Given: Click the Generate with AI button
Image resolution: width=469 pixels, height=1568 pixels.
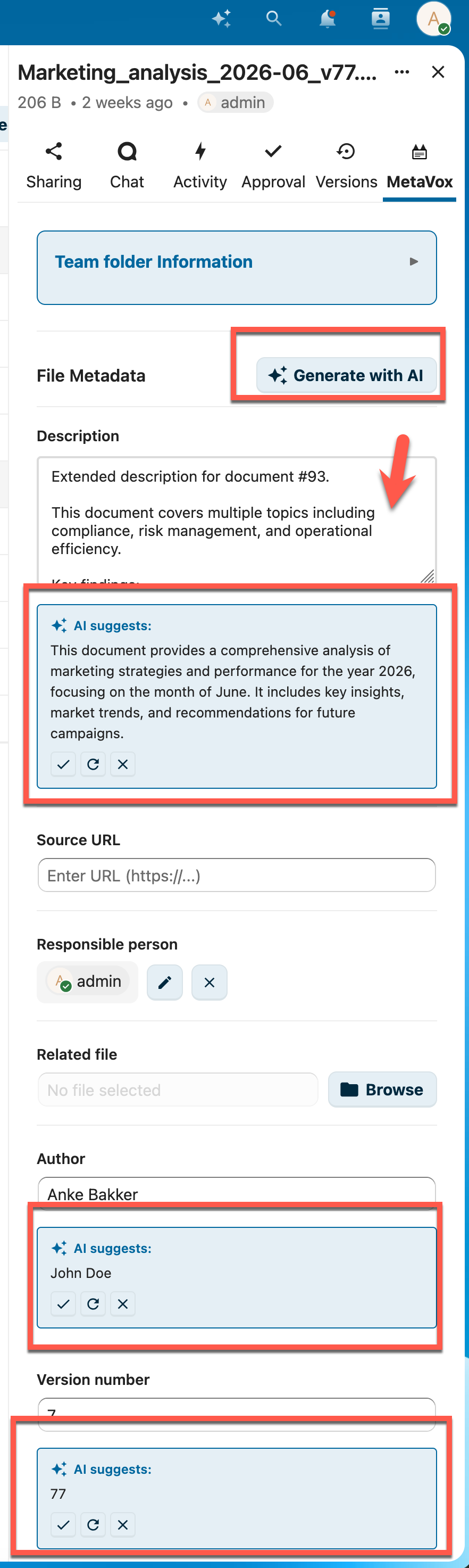Looking at the screenshot, I should click(x=347, y=375).
